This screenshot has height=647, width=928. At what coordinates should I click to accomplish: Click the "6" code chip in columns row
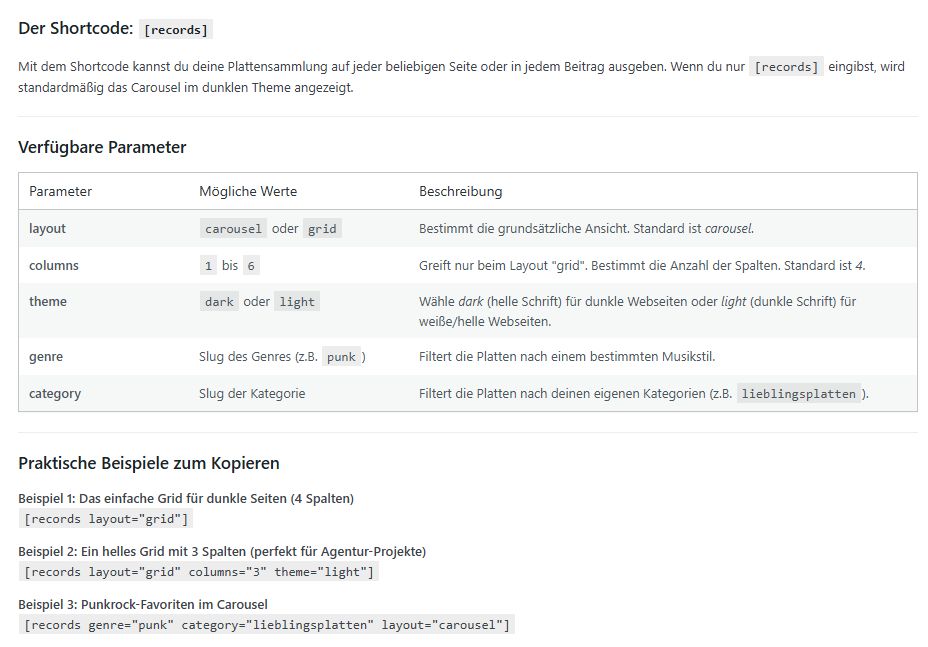251,266
